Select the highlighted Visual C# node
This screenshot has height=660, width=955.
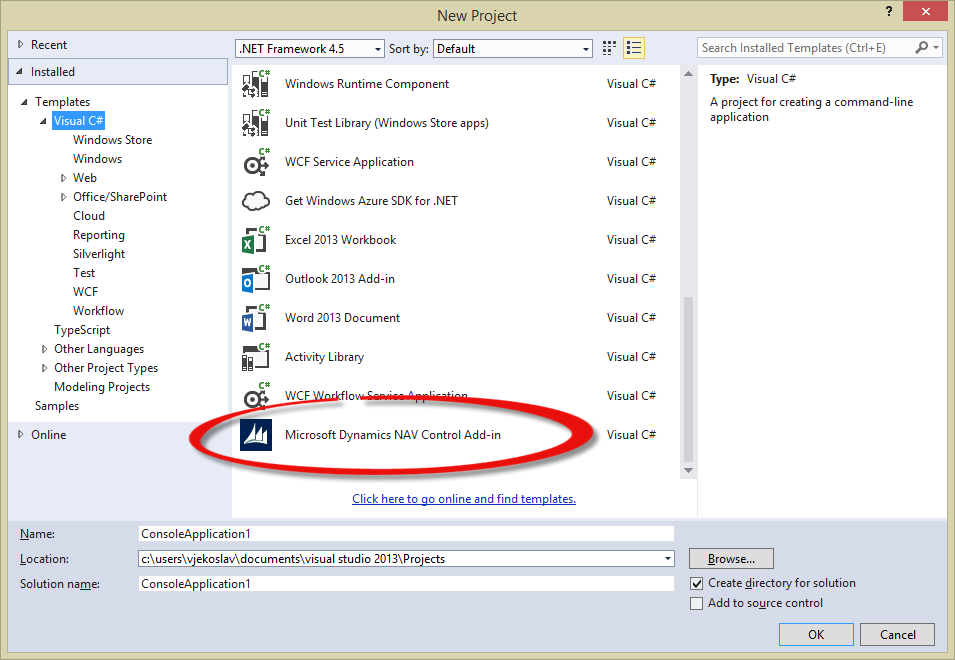[x=79, y=121]
